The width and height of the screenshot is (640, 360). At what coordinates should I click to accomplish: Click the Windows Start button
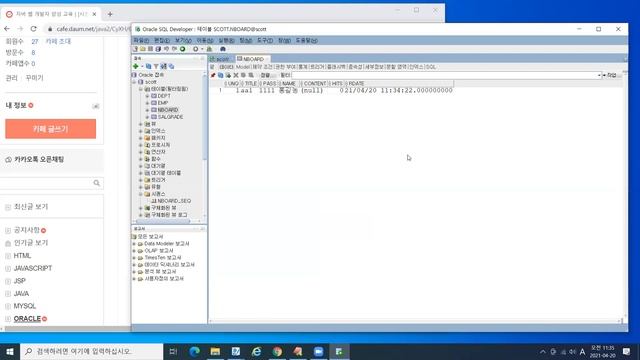click(10, 351)
